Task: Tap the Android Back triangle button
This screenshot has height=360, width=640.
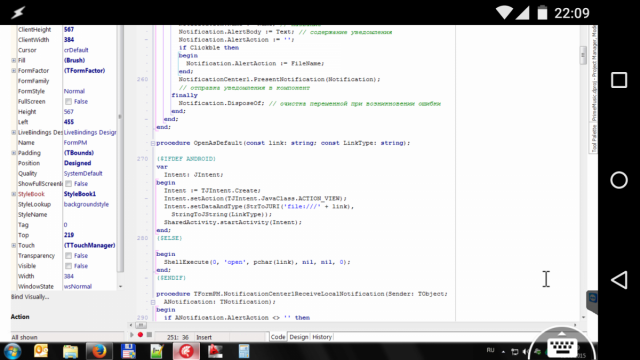Action: (x=619, y=280)
